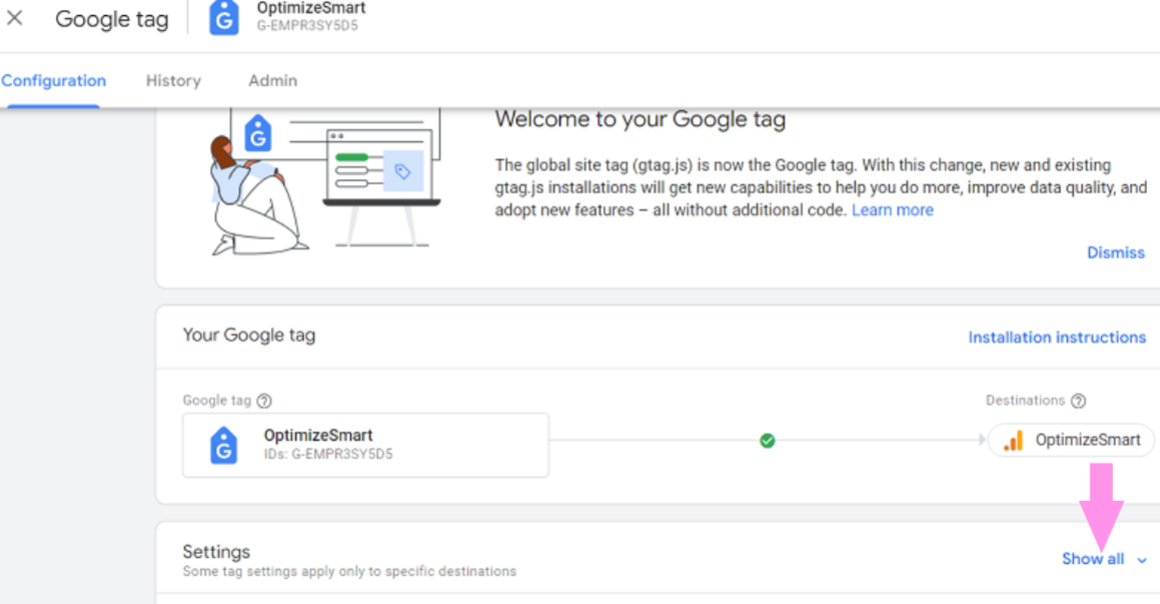Click help icon beside Google tag label
This screenshot has height=604, width=1160.
[x=264, y=401]
